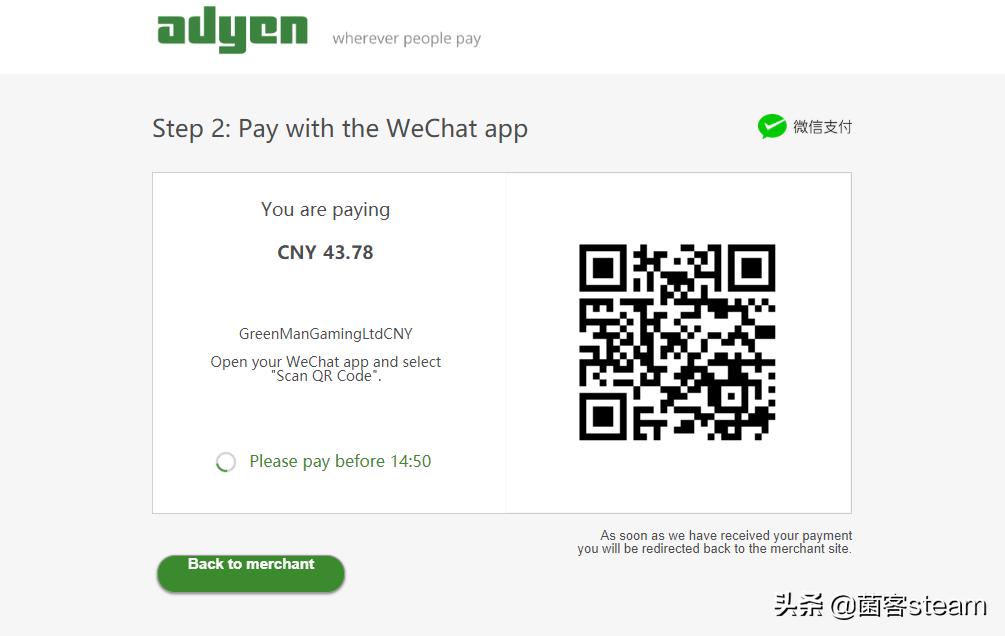The height and width of the screenshot is (636, 1005).
Task: Click the green WeChat Pay bubble icon
Action: (x=772, y=126)
